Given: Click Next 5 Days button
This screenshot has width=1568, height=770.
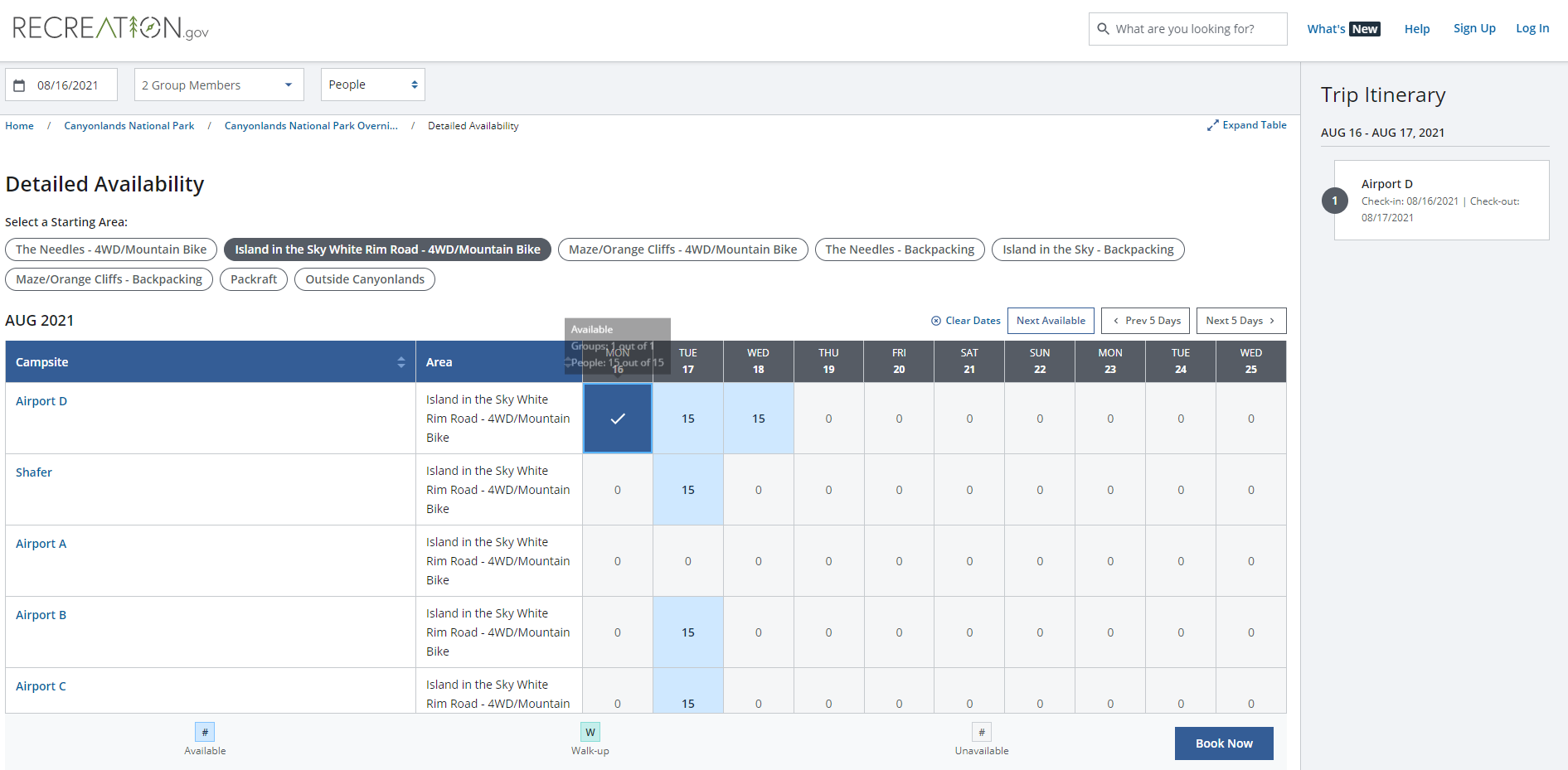Looking at the screenshot, I should pyautogui.click(x=1241, y=321).
